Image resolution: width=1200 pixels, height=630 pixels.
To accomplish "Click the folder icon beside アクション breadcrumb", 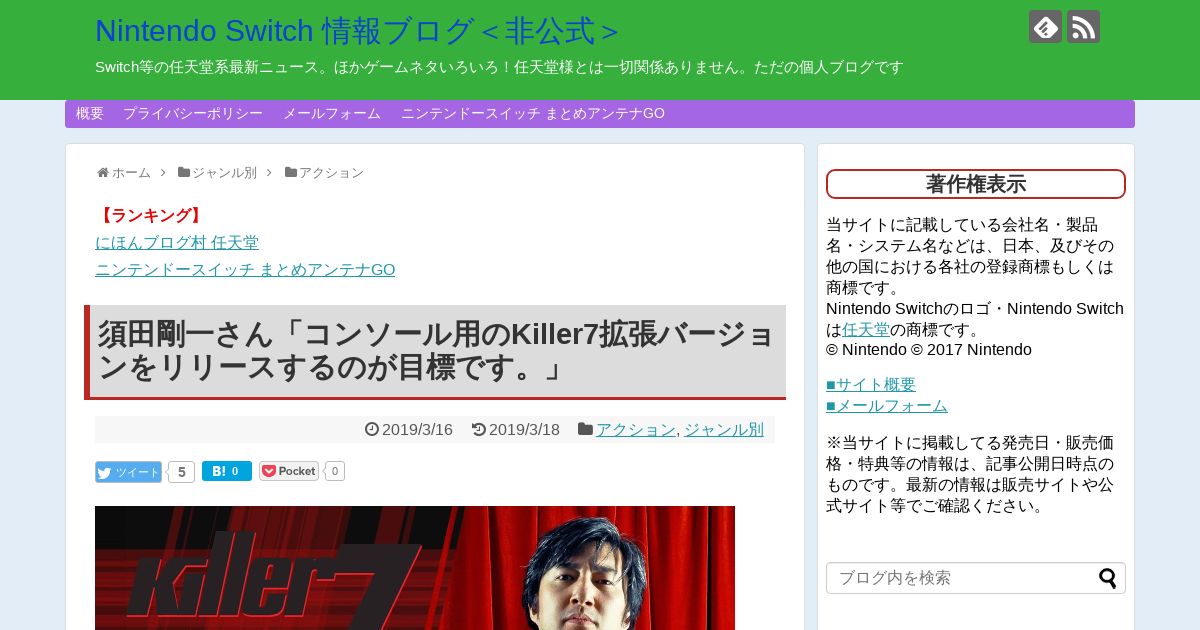I will [291, 172].
